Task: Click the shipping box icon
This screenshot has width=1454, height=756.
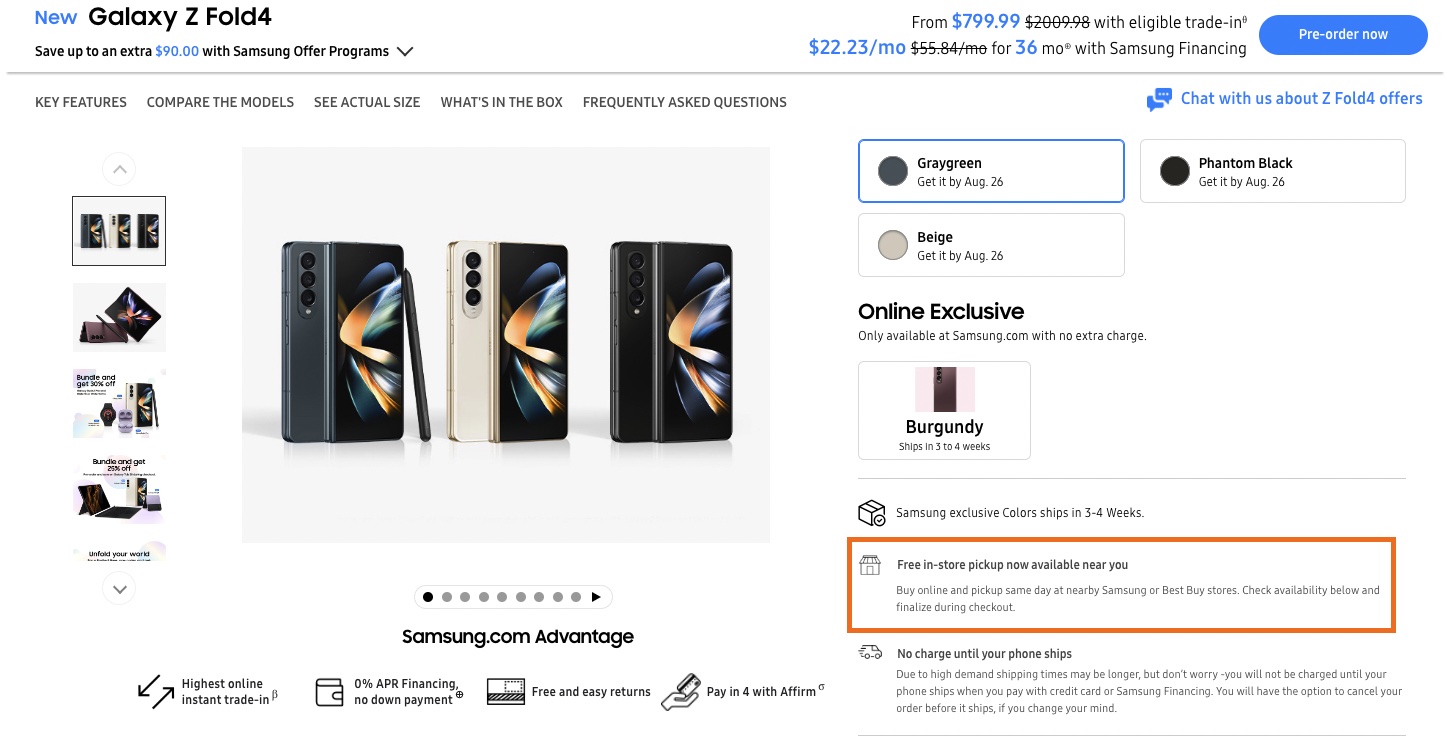Action: 872,513
